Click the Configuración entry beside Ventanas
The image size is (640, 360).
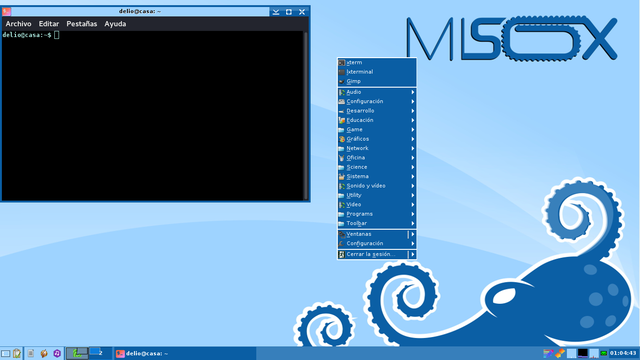(377, 244)
